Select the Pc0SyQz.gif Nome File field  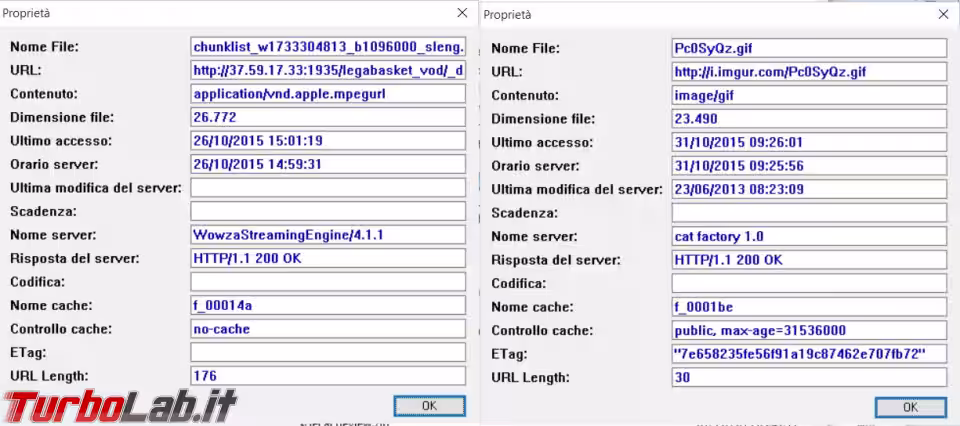(809, 48)
